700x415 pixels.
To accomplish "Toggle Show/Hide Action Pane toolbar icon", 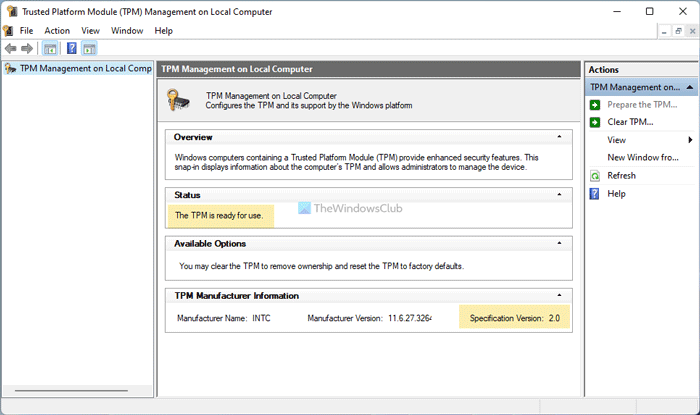I will coord(89,49).
